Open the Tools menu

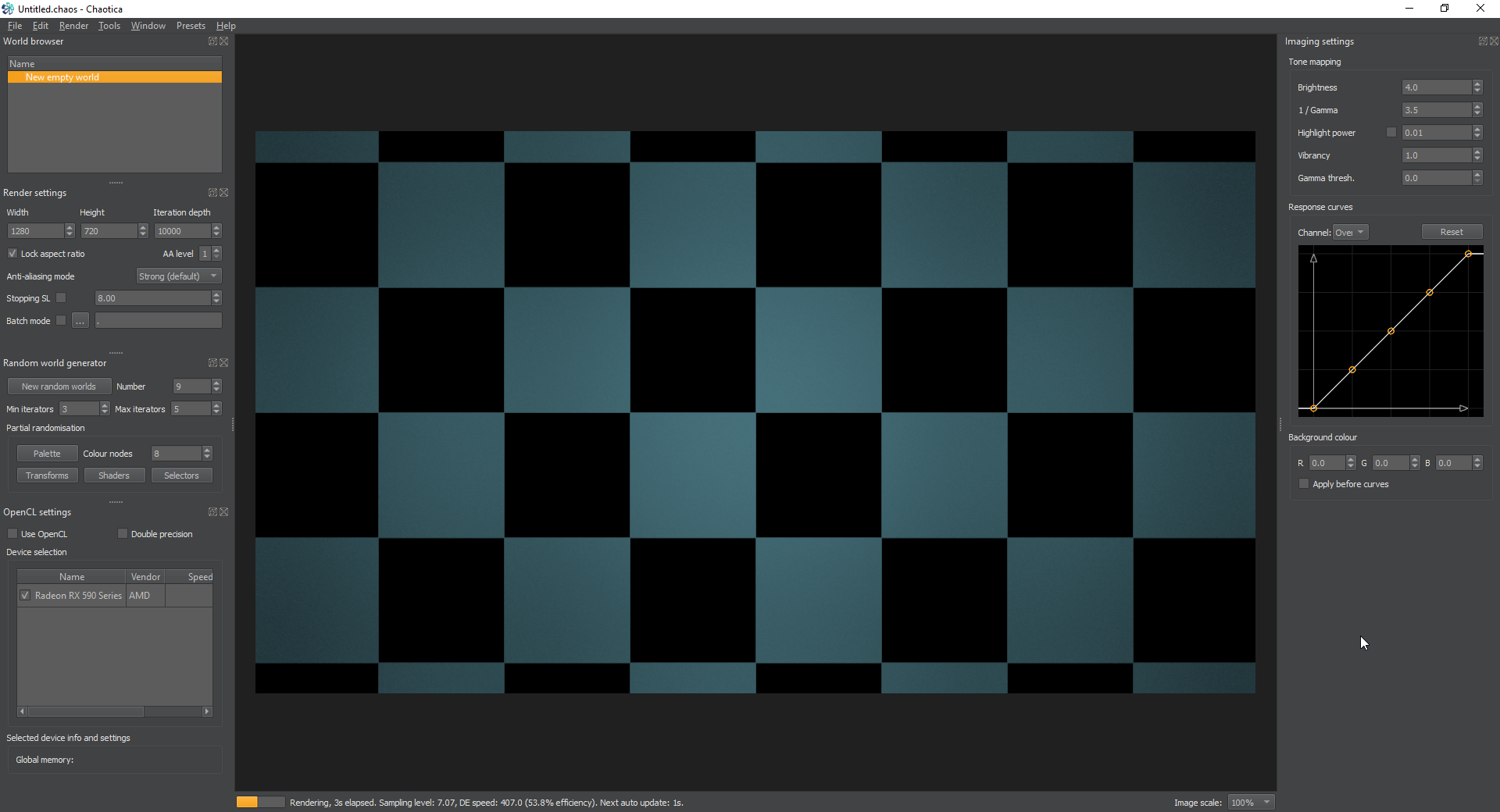pos(109,26)
